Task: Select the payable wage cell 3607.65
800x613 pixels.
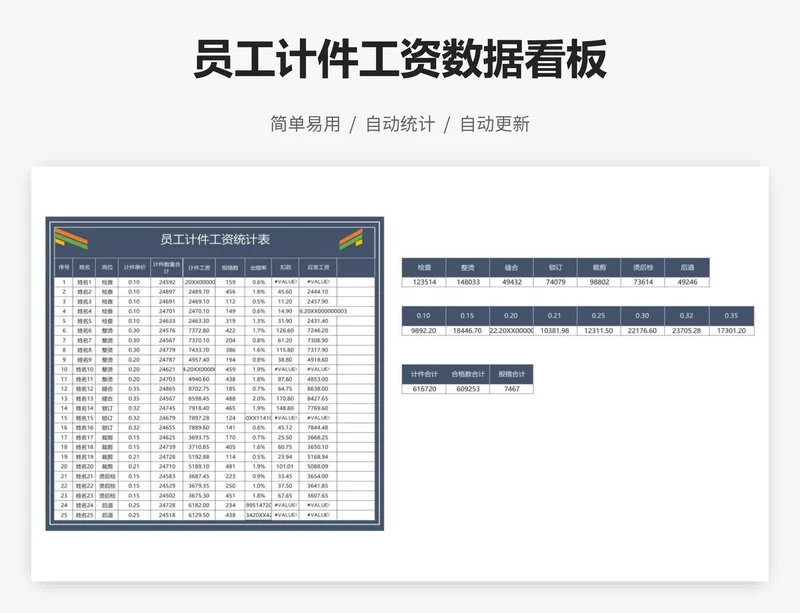Action: coord(318,496)
